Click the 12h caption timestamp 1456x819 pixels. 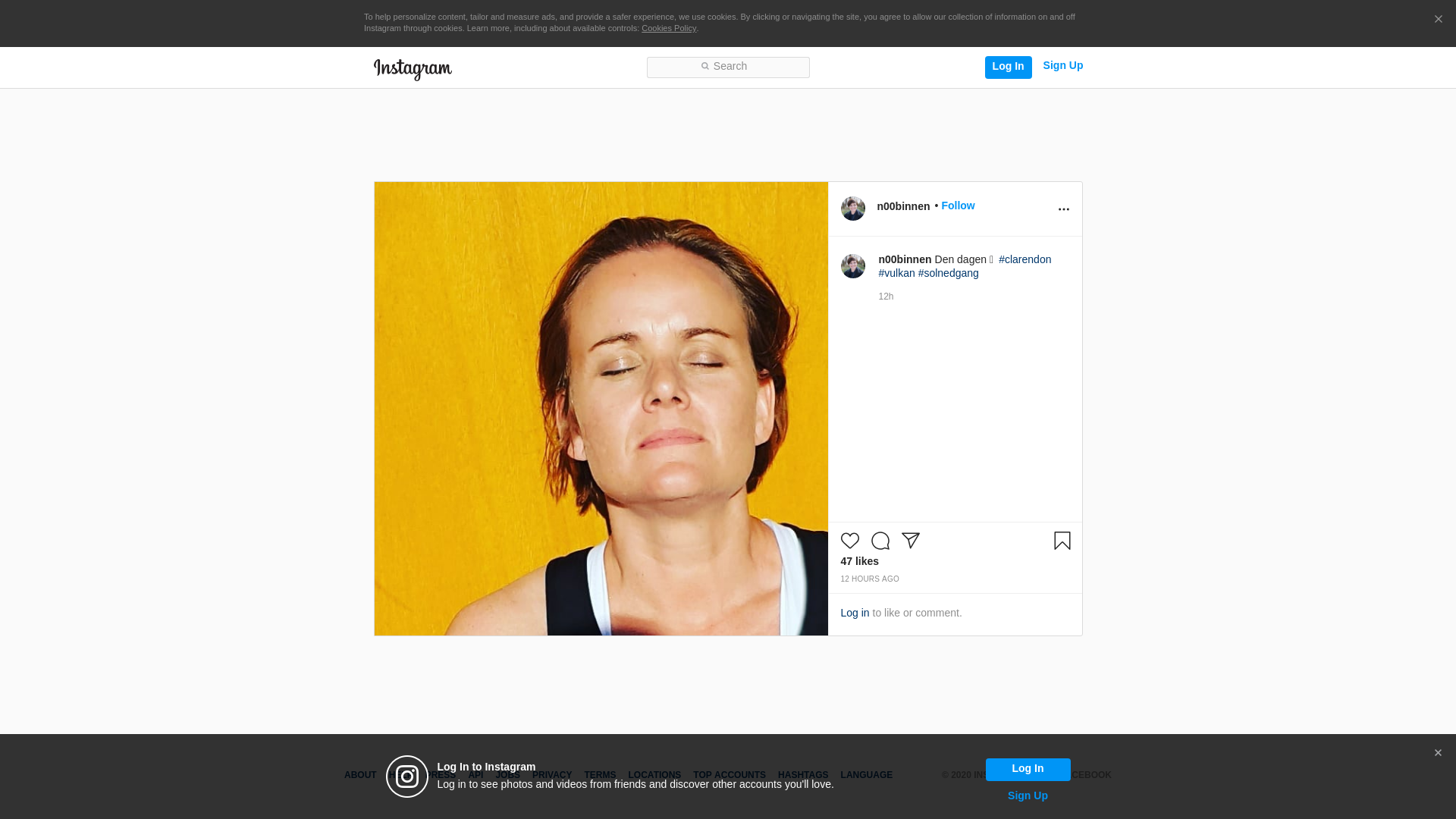(x=886, y=297)
